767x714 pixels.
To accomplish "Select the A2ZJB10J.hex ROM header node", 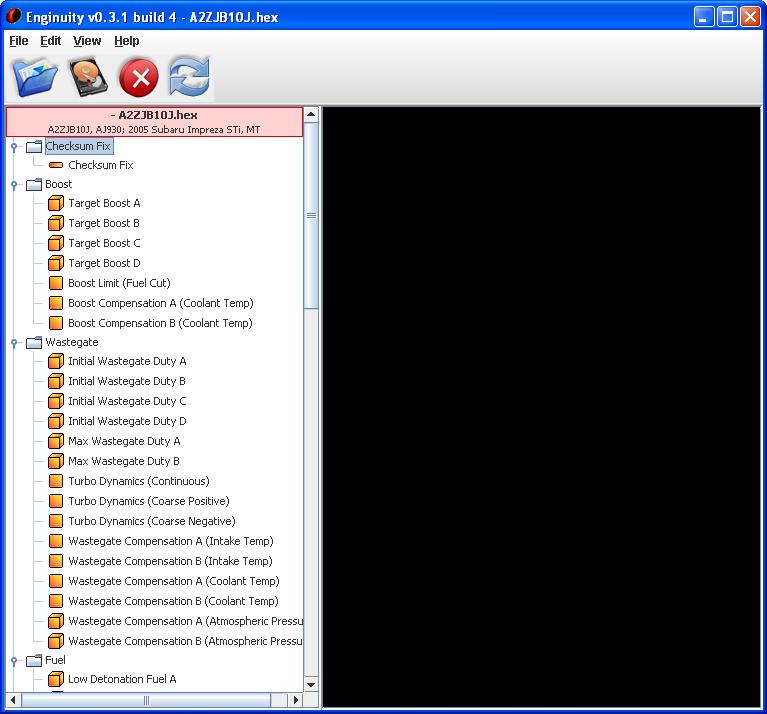I will click(x=154, y=122).
